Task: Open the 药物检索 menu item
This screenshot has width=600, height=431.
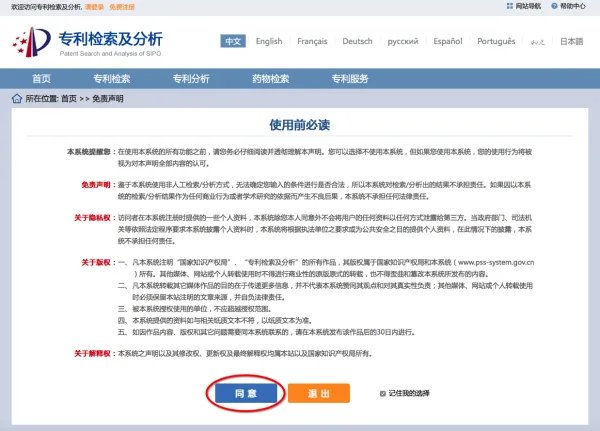Action: 271,79
